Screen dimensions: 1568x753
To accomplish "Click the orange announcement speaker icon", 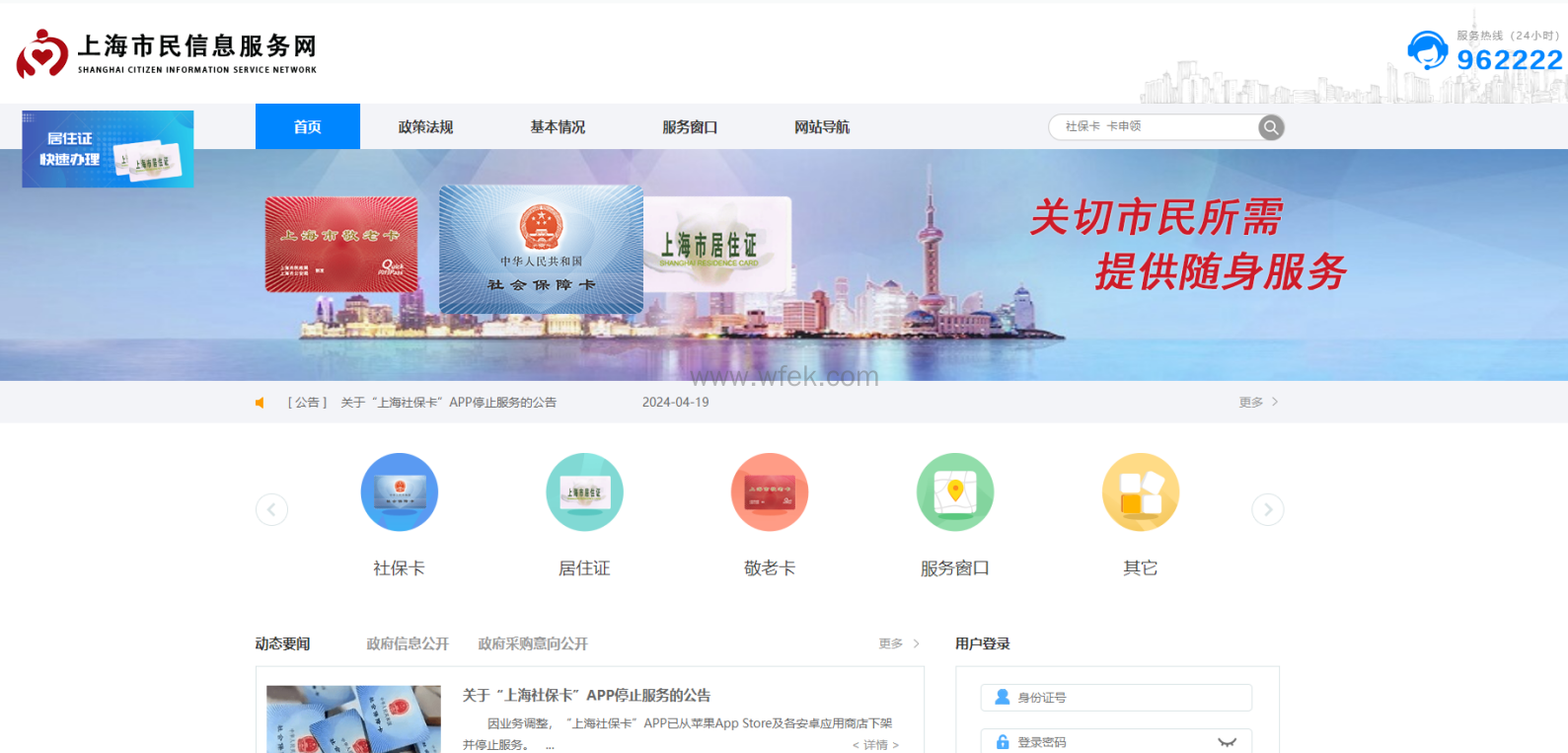I will [261, 403].
